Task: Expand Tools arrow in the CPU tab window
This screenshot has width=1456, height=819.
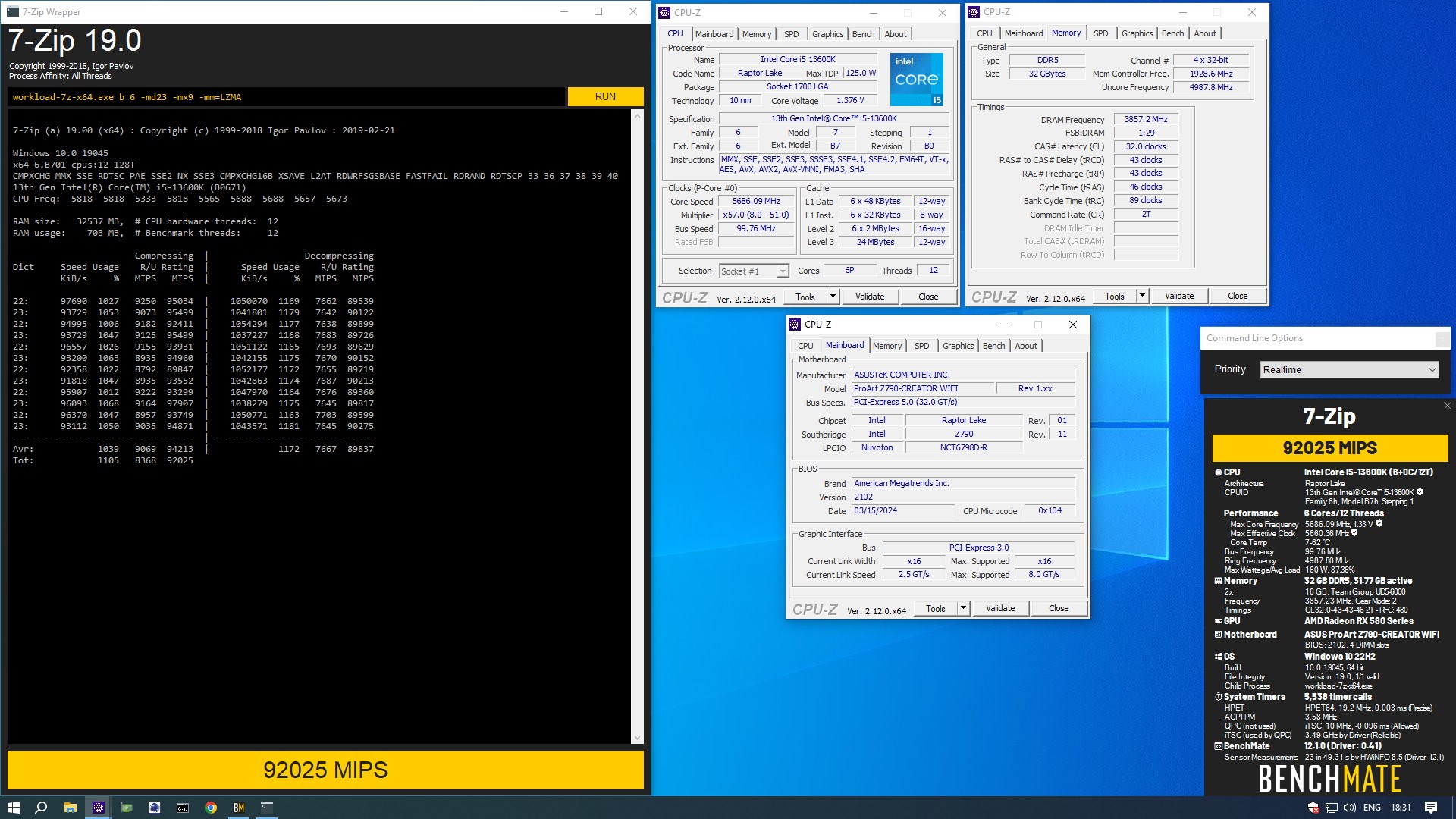Action: tap(833, 297)
